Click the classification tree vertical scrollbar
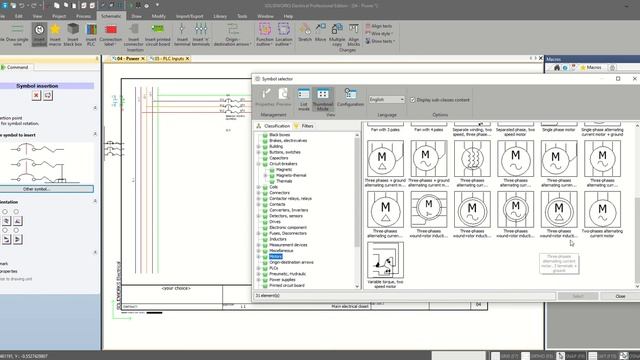The image size is (640, 360). [x=357, y=192]
